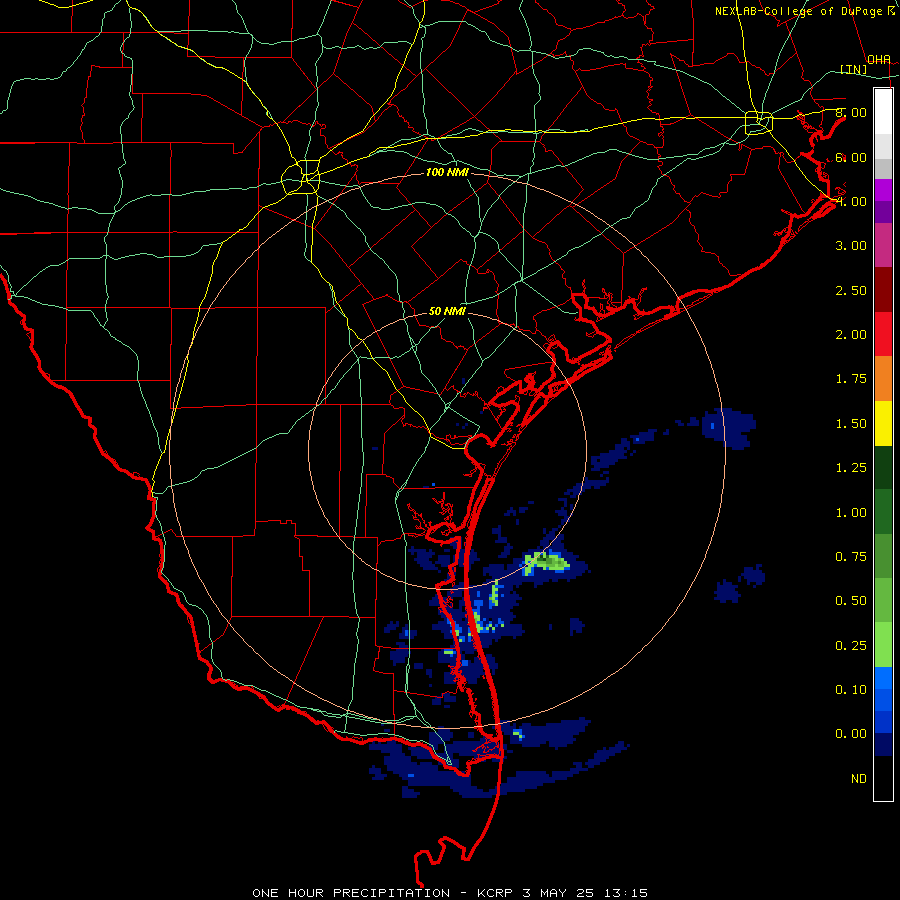Image resolution: width=900 pixels, height=900 pixels.
Task: Click the 1.75 legend value
Action: [x=851, y=379]
